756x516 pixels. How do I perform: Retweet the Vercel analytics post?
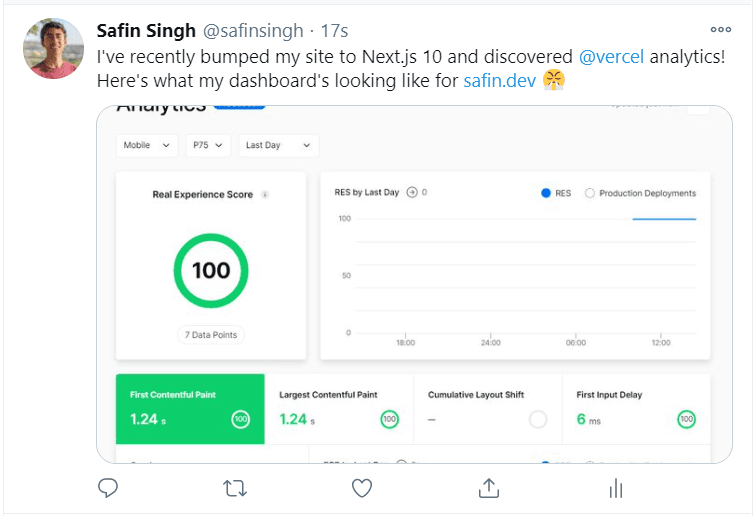coord(235,488)
